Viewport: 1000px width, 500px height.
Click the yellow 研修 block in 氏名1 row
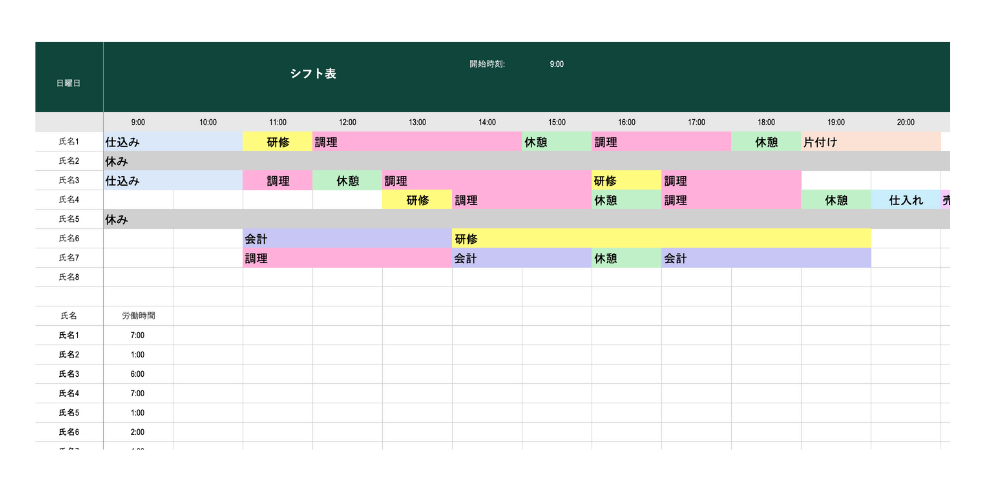click(x=278, y=142)
